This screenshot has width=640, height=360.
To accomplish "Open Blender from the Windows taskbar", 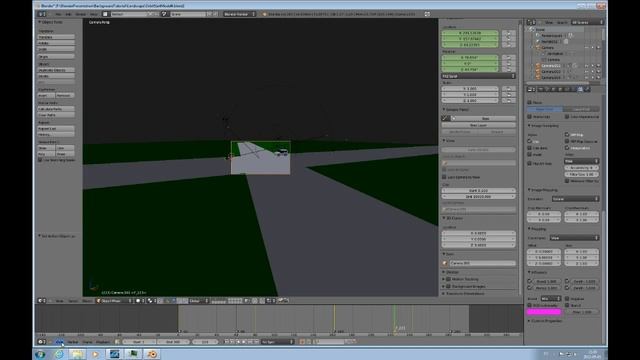I will coord(152,354).
